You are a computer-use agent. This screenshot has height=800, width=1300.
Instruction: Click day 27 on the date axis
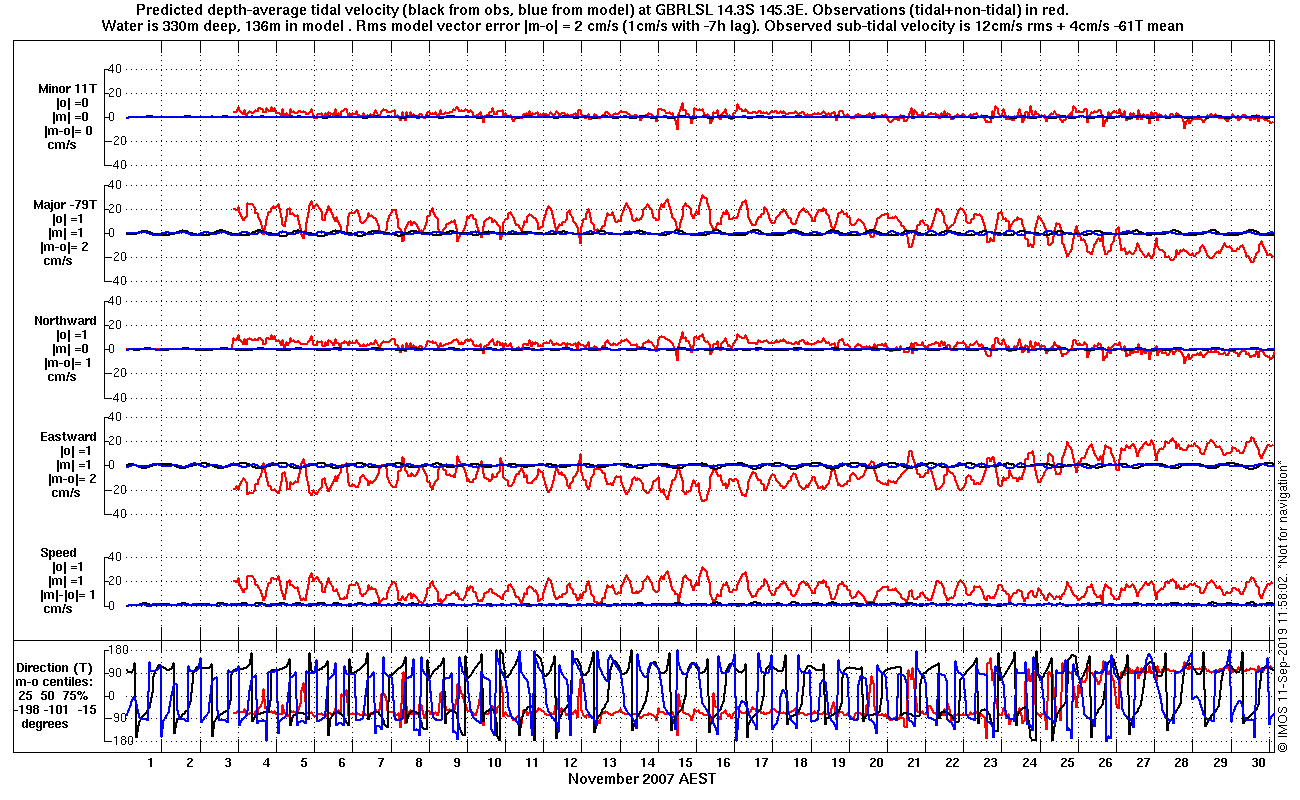1144,763
